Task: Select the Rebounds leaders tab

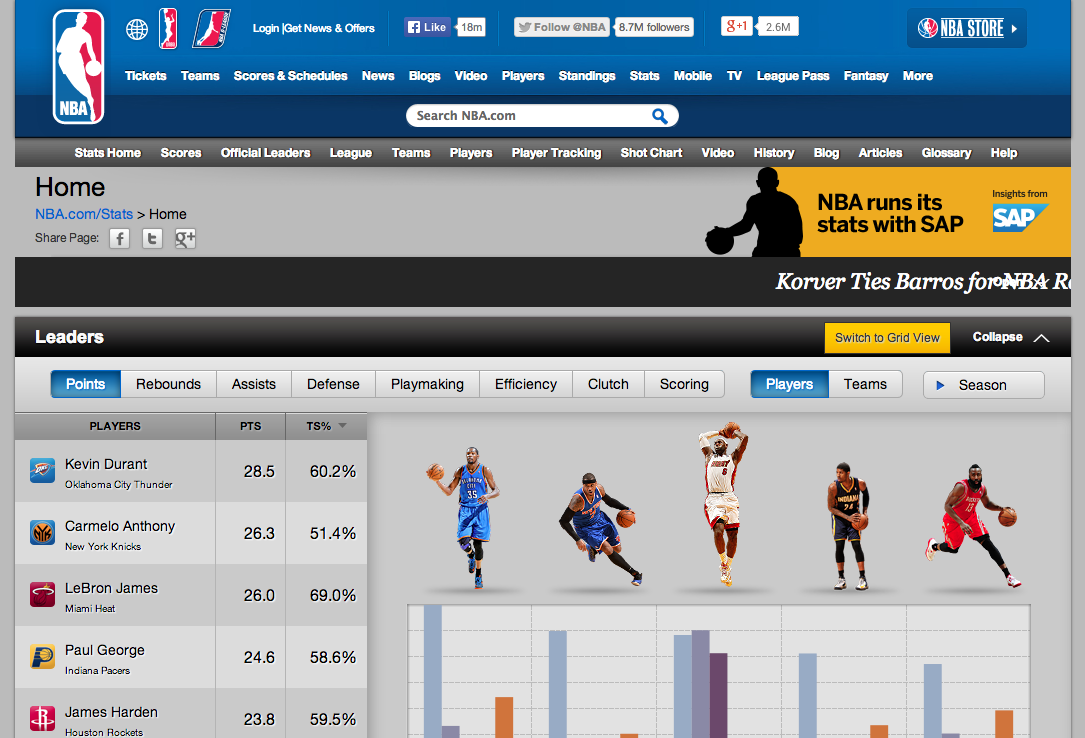Action: [168, 385]
